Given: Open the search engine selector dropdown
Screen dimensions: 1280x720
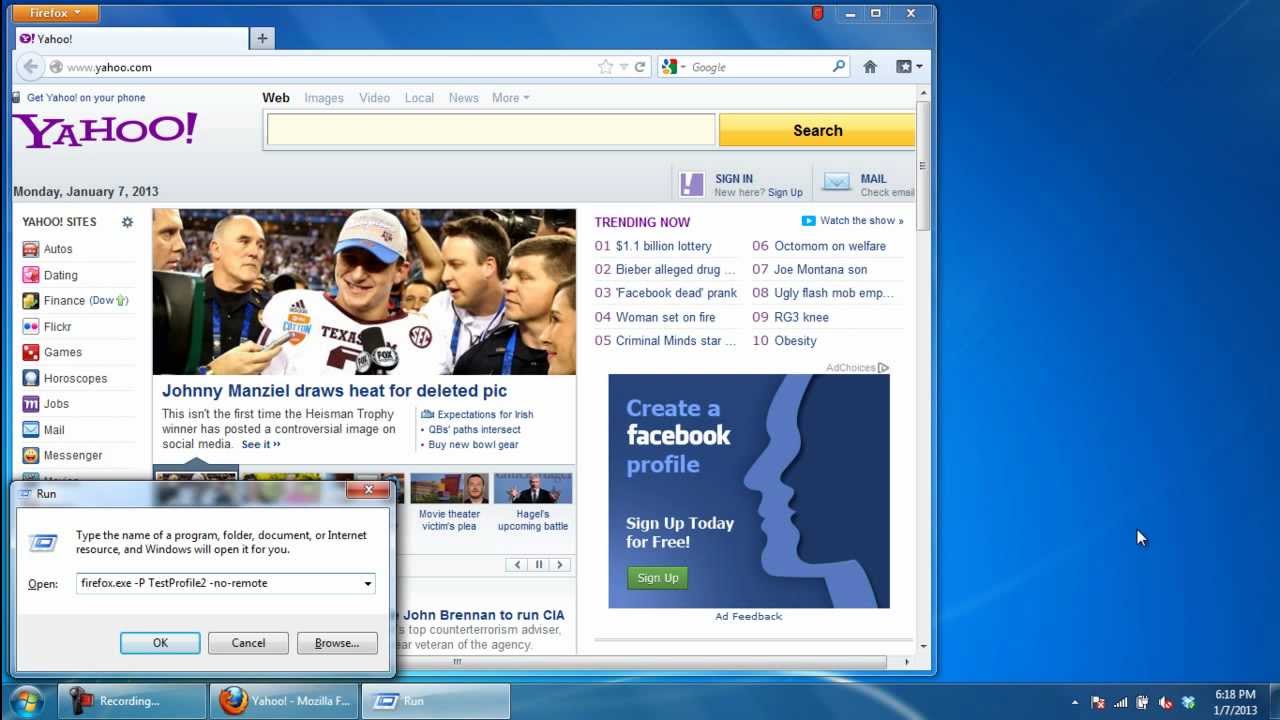Looking at the screenshot, I should pyautogui.click(x=672, y=67).
